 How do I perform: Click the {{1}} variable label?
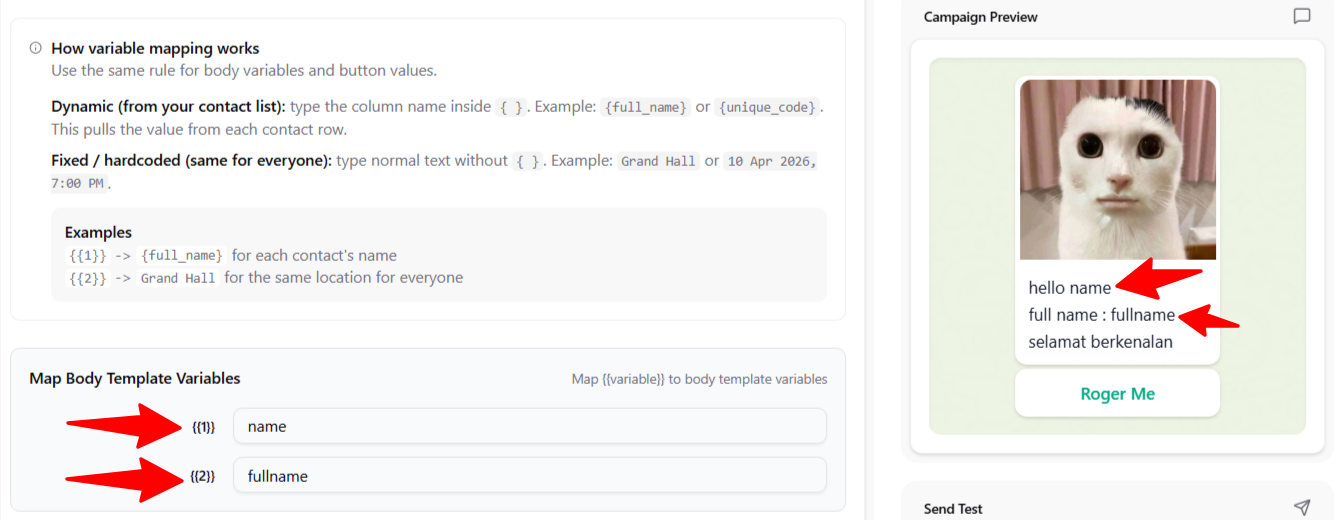pos(203,427)
